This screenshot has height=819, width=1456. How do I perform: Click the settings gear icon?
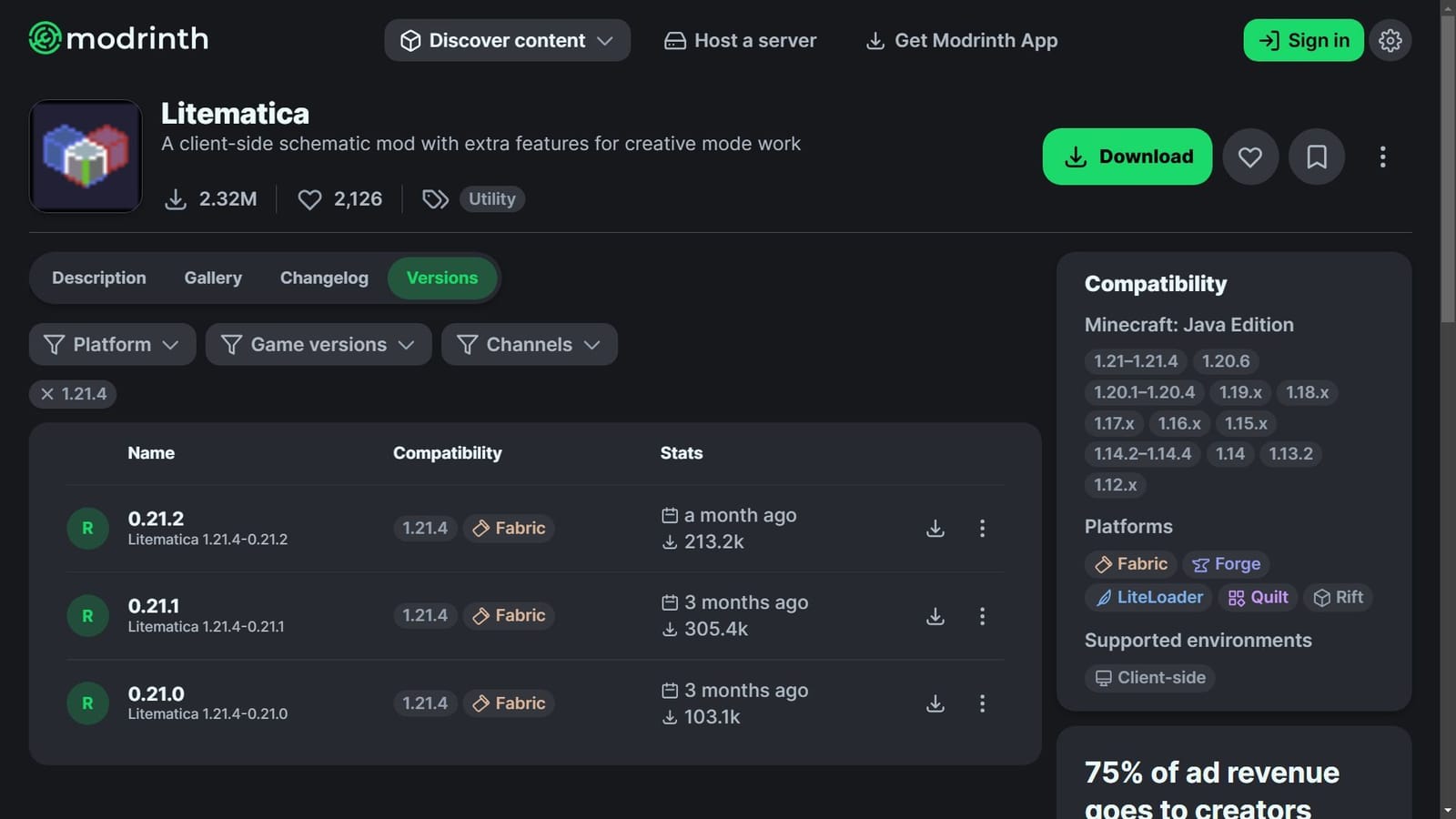(x=1390, y=40)
